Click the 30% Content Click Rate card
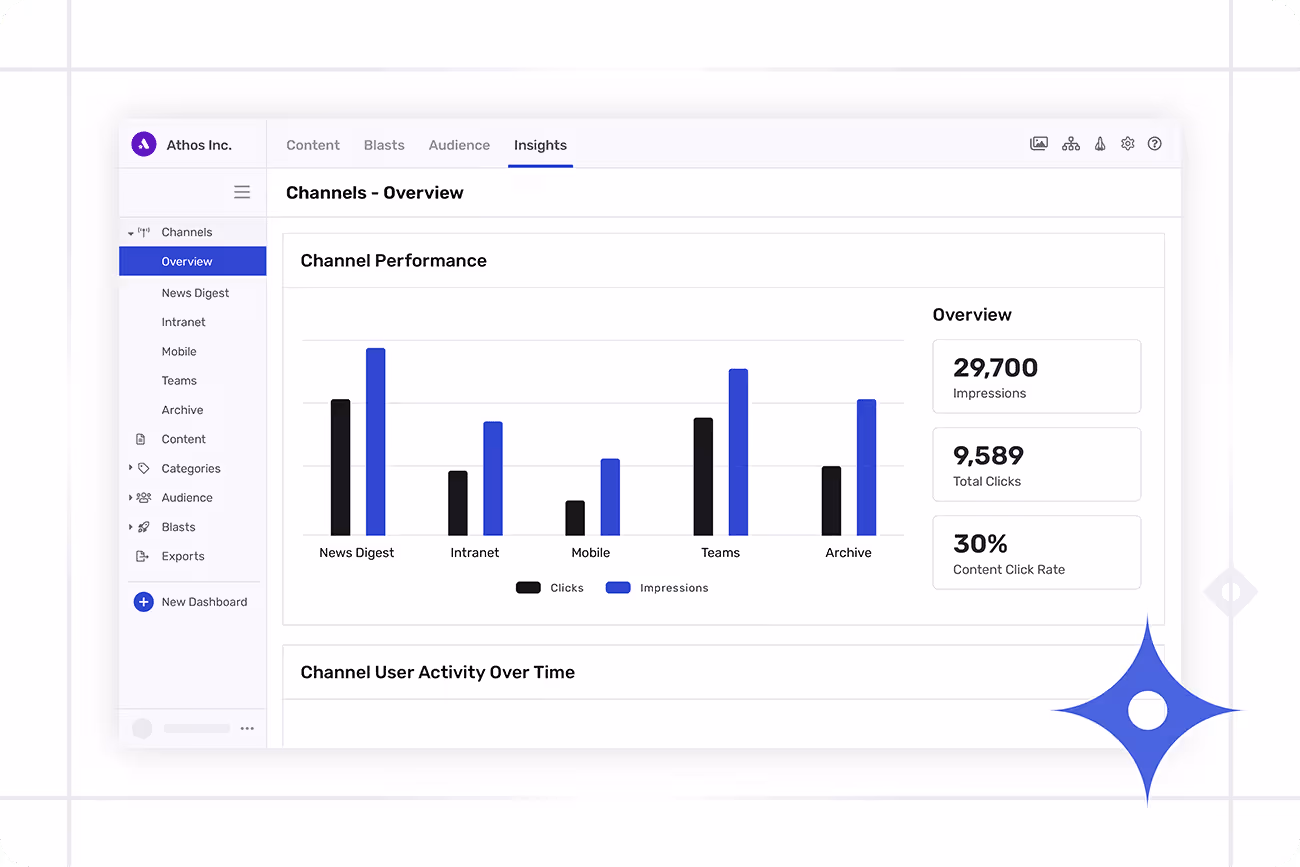Screen dimensions: 1300x867 (1037, 552)
